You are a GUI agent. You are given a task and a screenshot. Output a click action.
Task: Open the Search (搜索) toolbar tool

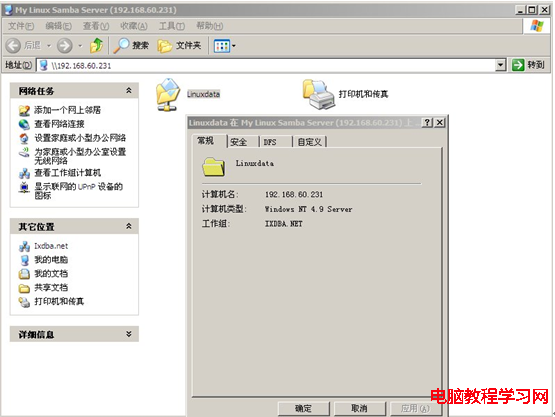click(x=131, y=46)
